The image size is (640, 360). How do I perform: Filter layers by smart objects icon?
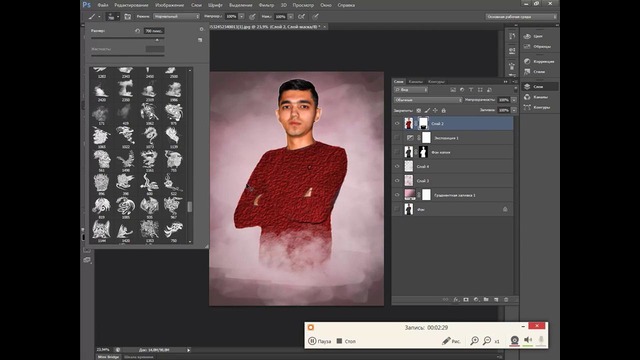pyautogui.click(x=489, y=90)
